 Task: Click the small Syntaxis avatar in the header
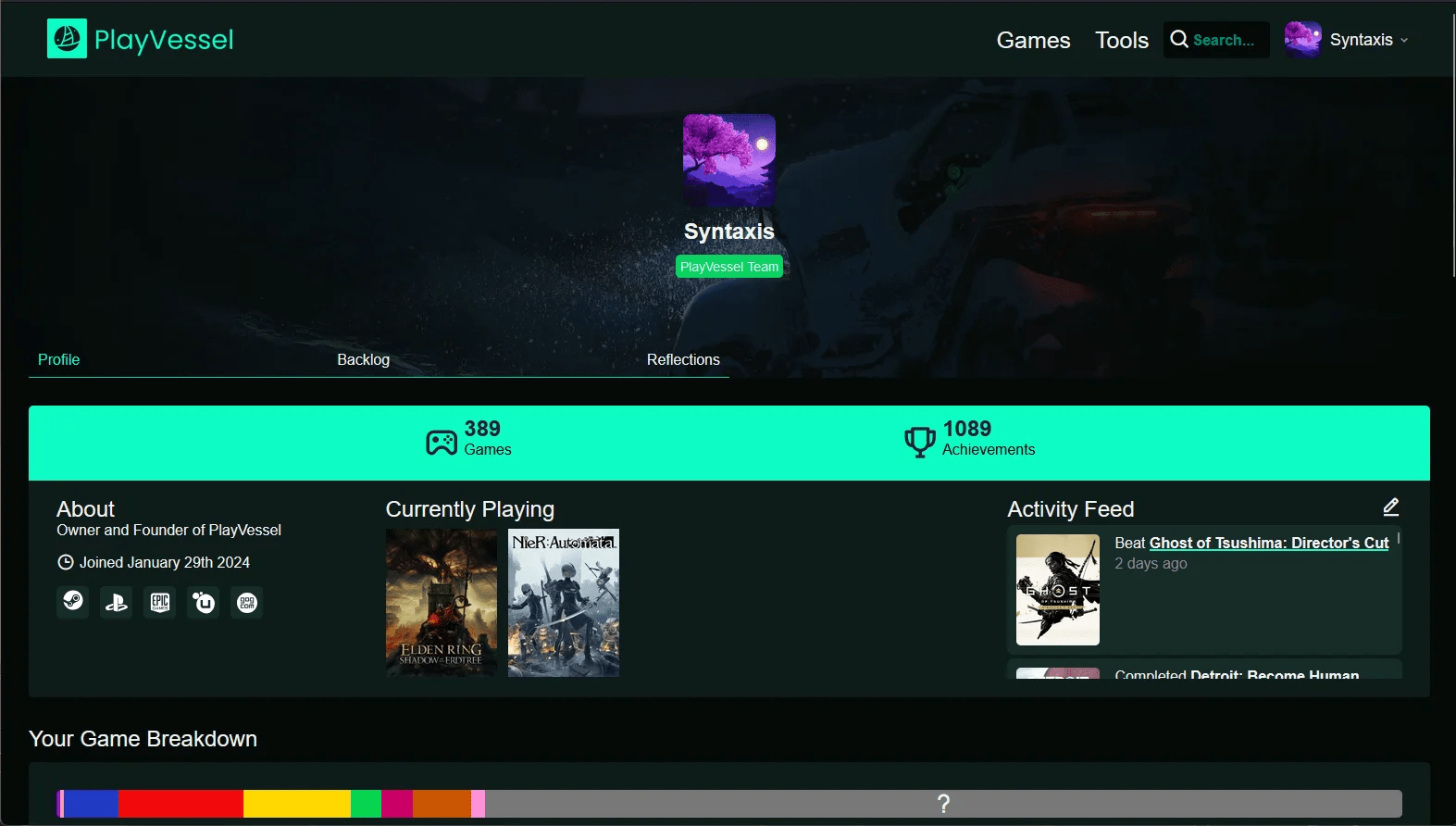1302,40
